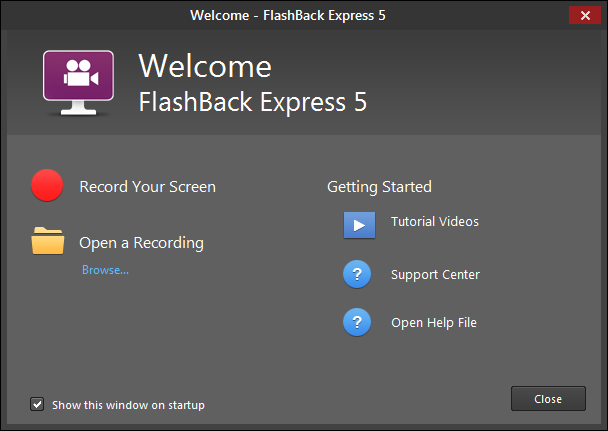
Task: Click the yellow folder icon
Action: pyautogui.click(x=47, y=242)
